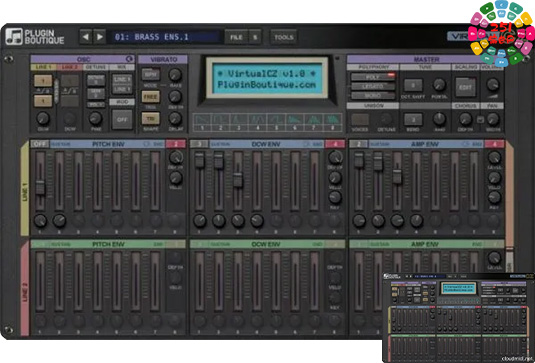
Task: Open Line 1 second waveform selector
Action: [x=43, y=101]
